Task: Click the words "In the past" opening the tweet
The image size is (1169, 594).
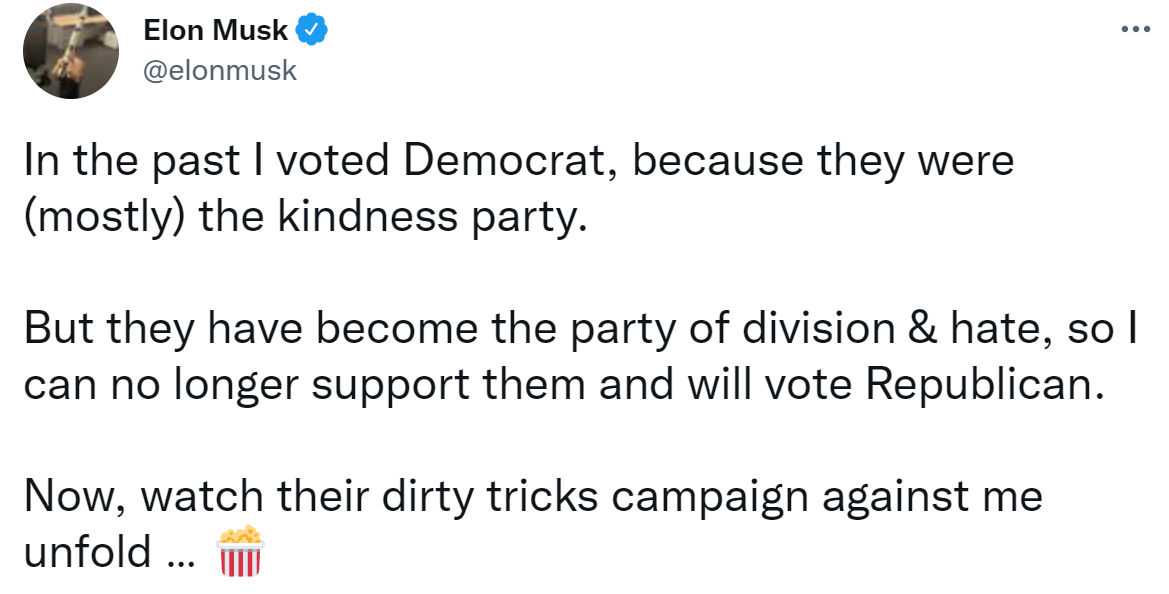Action: [x=132, y=161]
